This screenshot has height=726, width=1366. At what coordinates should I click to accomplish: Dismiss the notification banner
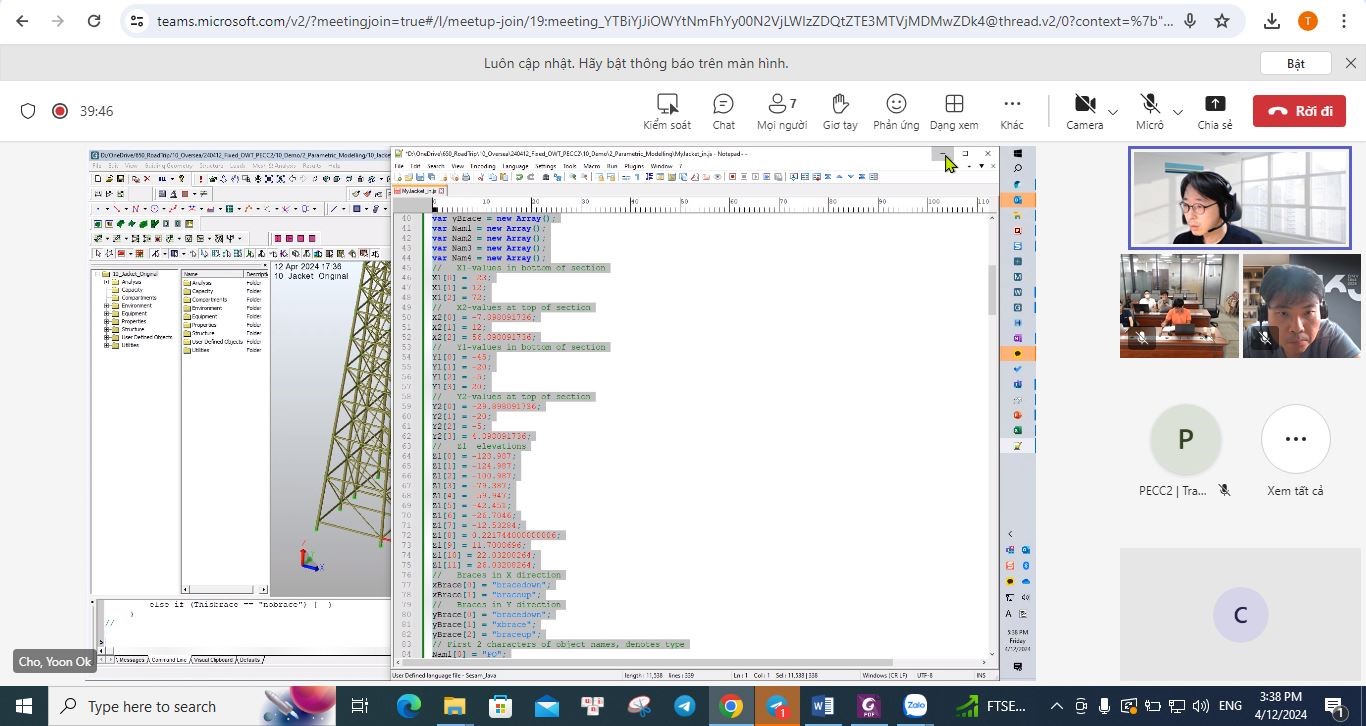(1350, 63)
